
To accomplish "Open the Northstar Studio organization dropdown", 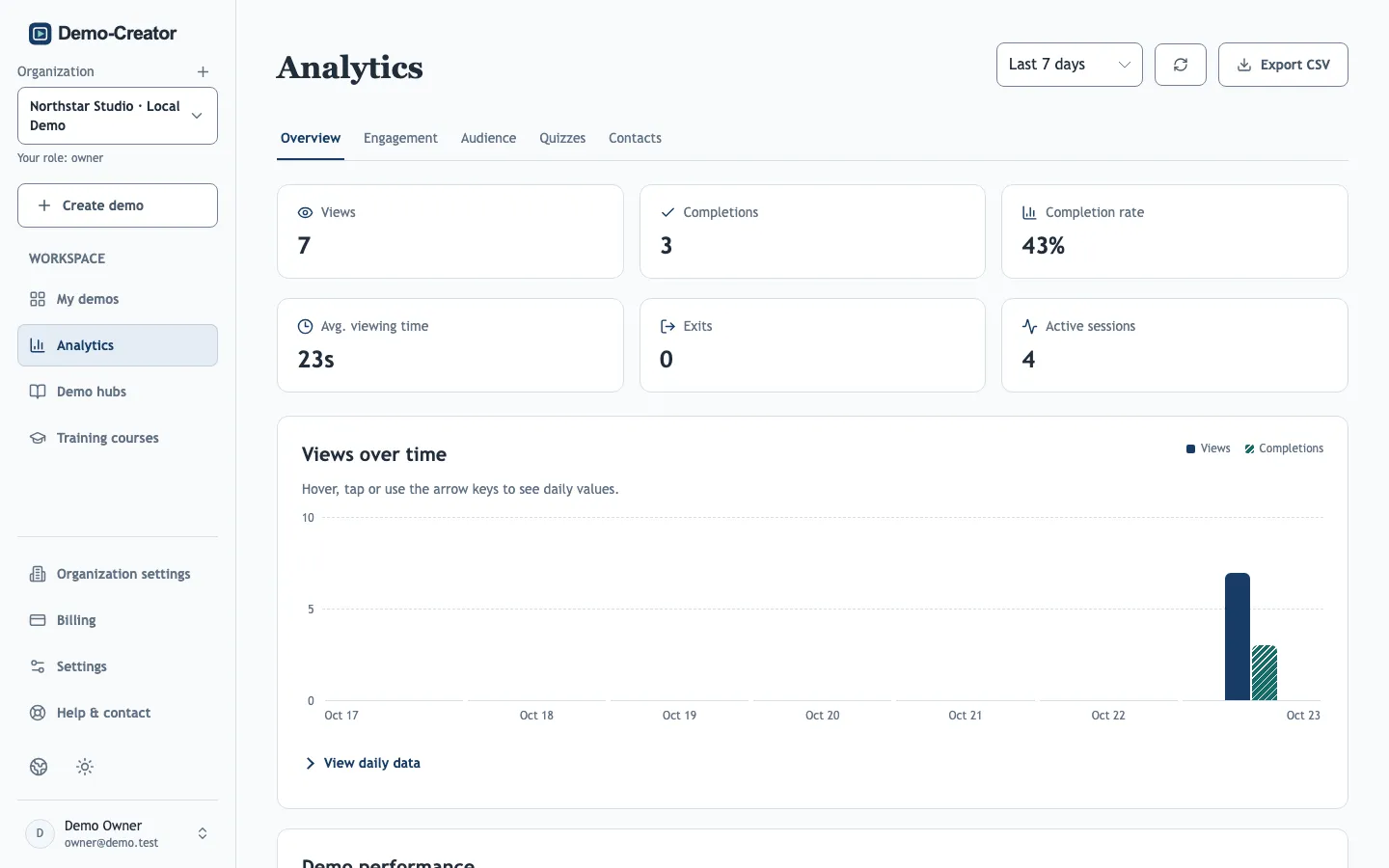I will (118, 116).
